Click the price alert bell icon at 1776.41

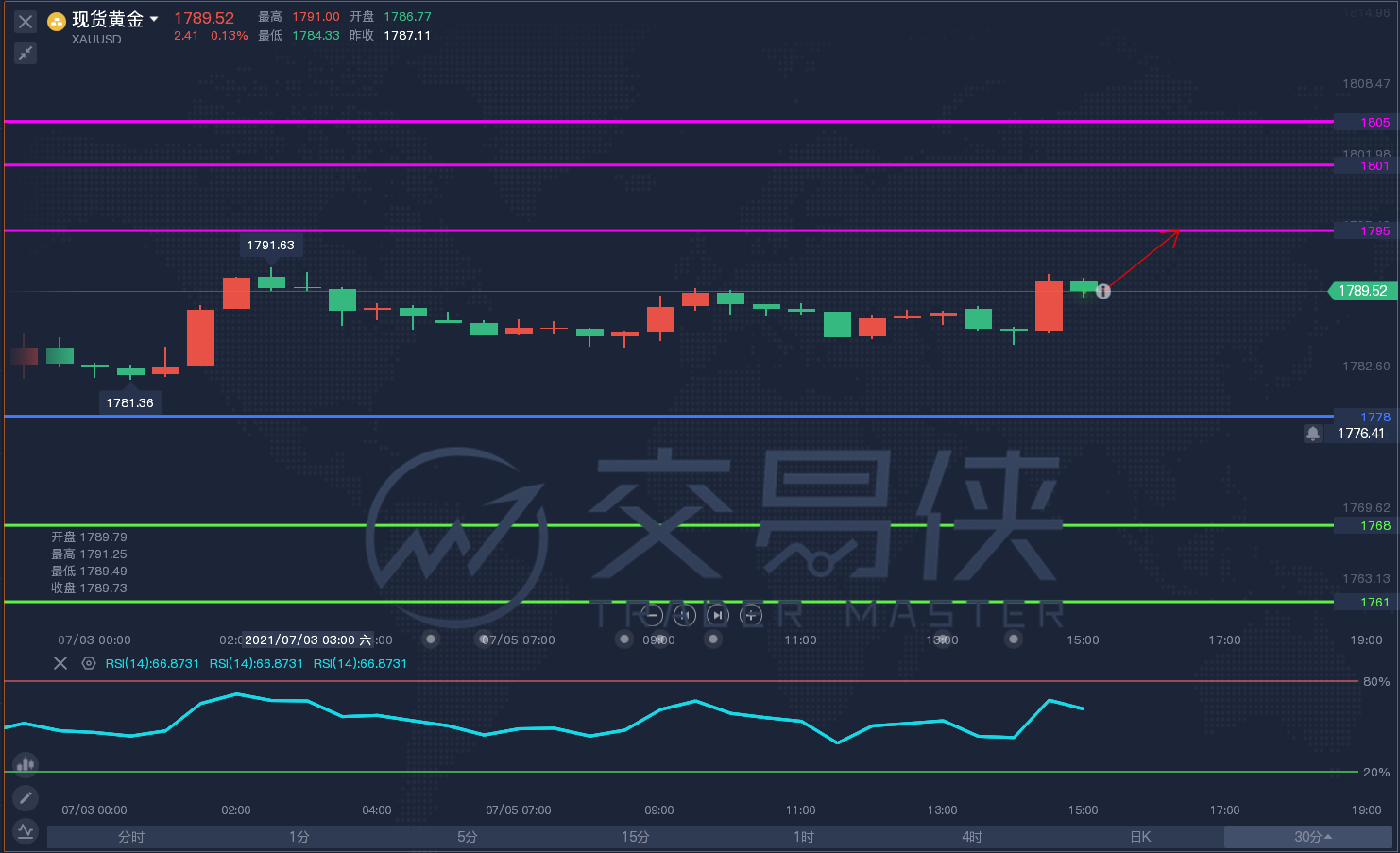coord(1313,434)
